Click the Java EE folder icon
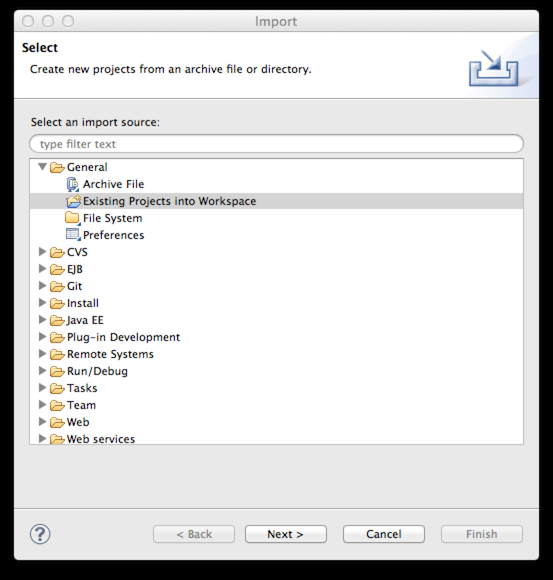The image size is (553, 580). tap(57, 320)
